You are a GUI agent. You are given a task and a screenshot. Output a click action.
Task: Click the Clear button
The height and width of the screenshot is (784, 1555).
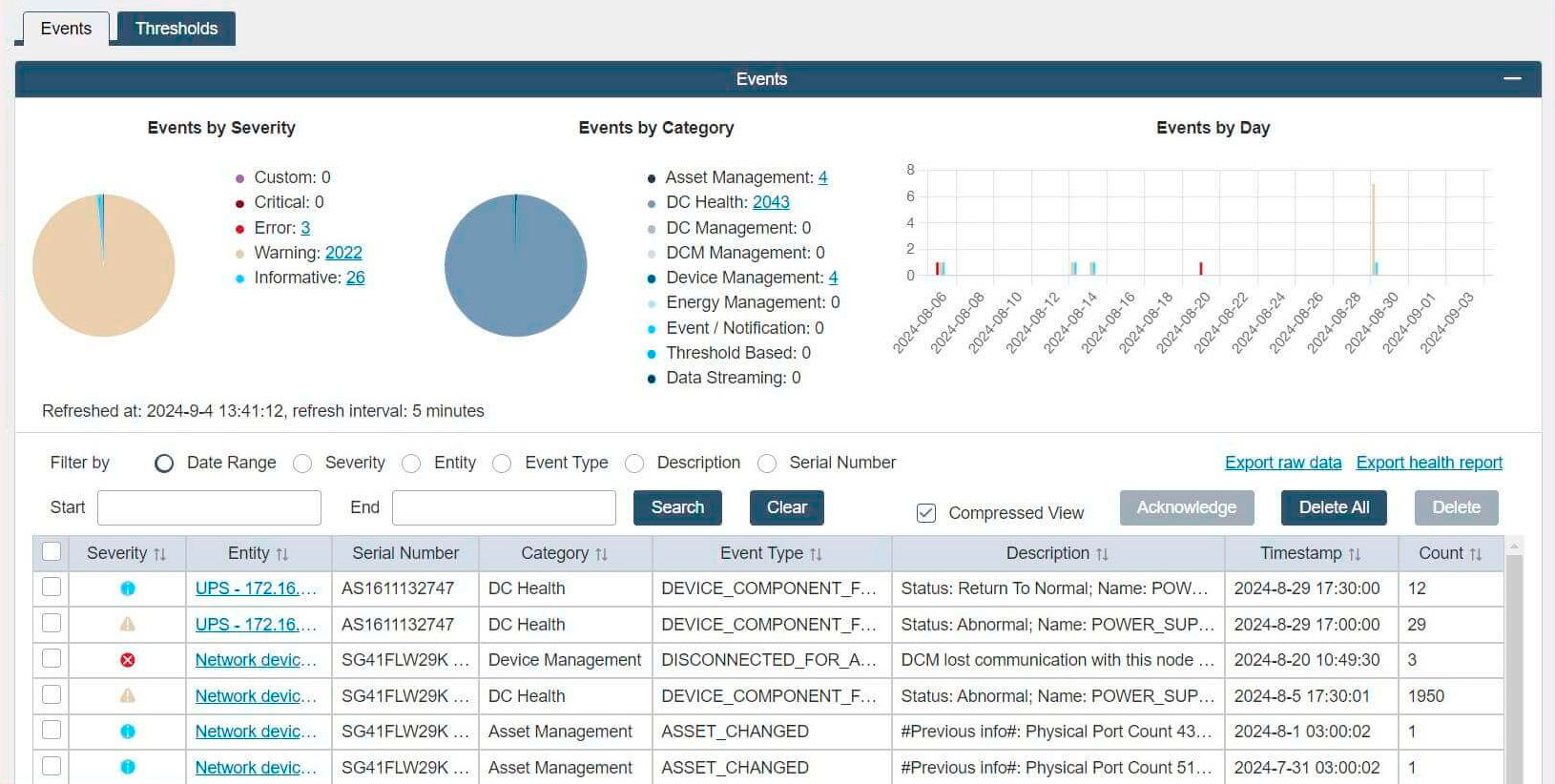pos(787,507)
